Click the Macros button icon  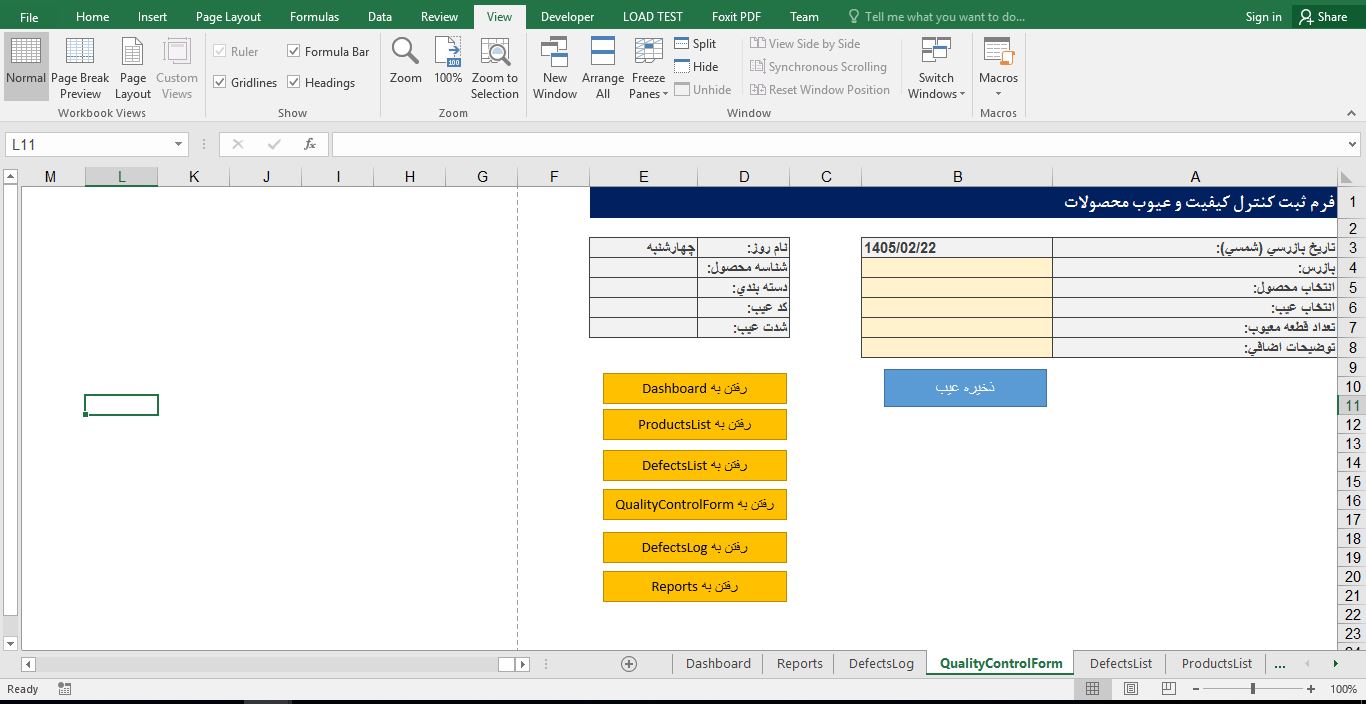[998, 52]
